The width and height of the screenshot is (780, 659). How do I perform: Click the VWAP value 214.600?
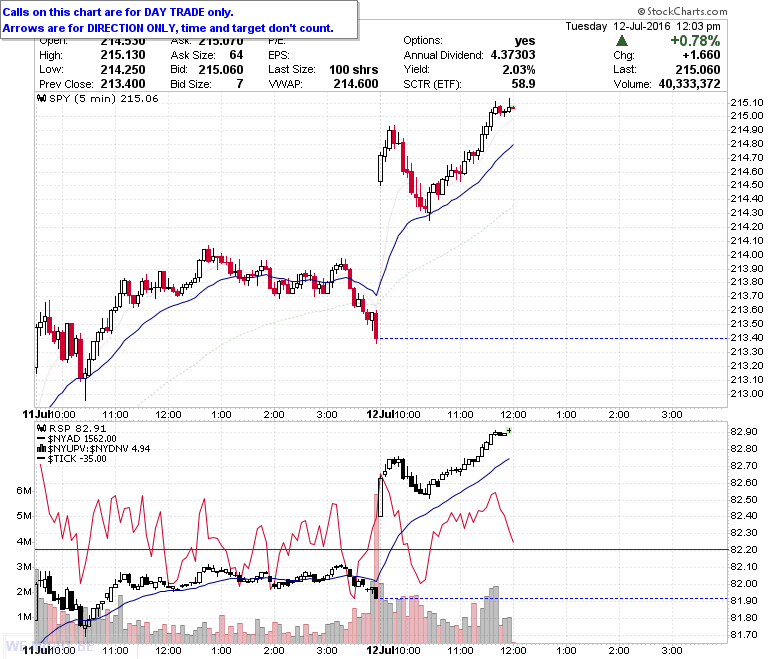[x=356, y=84]
